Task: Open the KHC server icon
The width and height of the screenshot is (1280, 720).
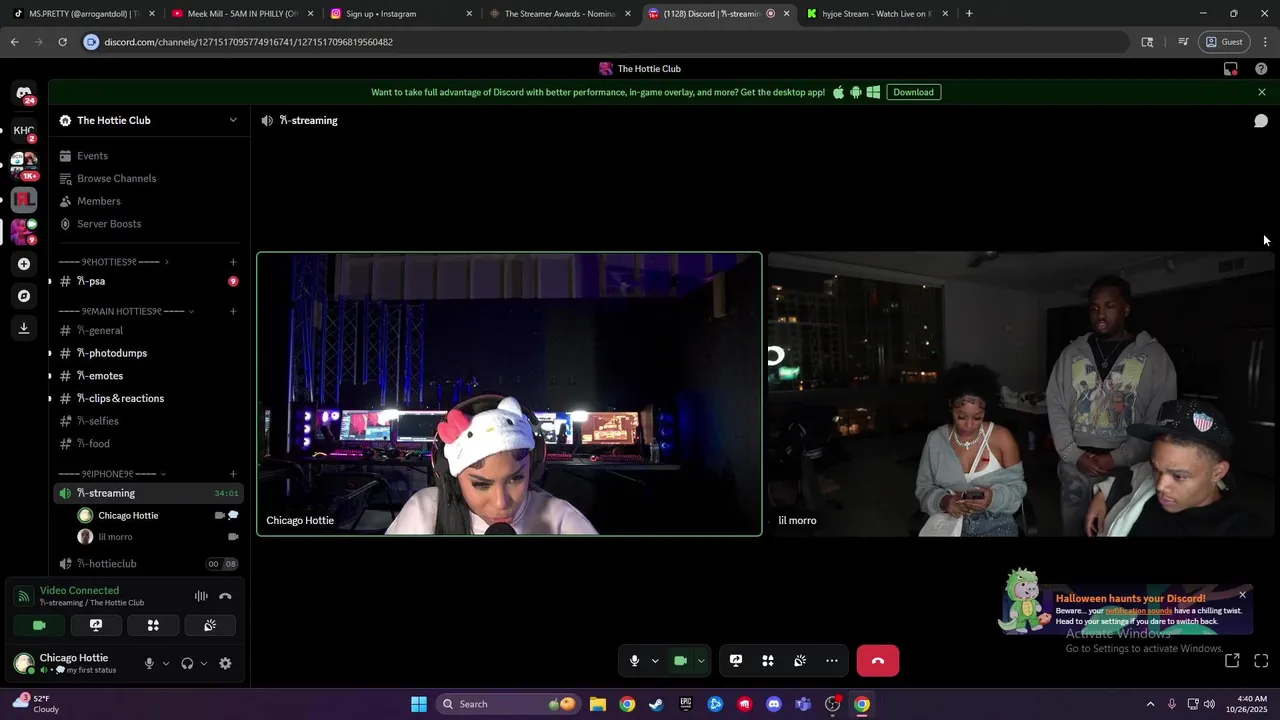Action: (x=24, y=130)
